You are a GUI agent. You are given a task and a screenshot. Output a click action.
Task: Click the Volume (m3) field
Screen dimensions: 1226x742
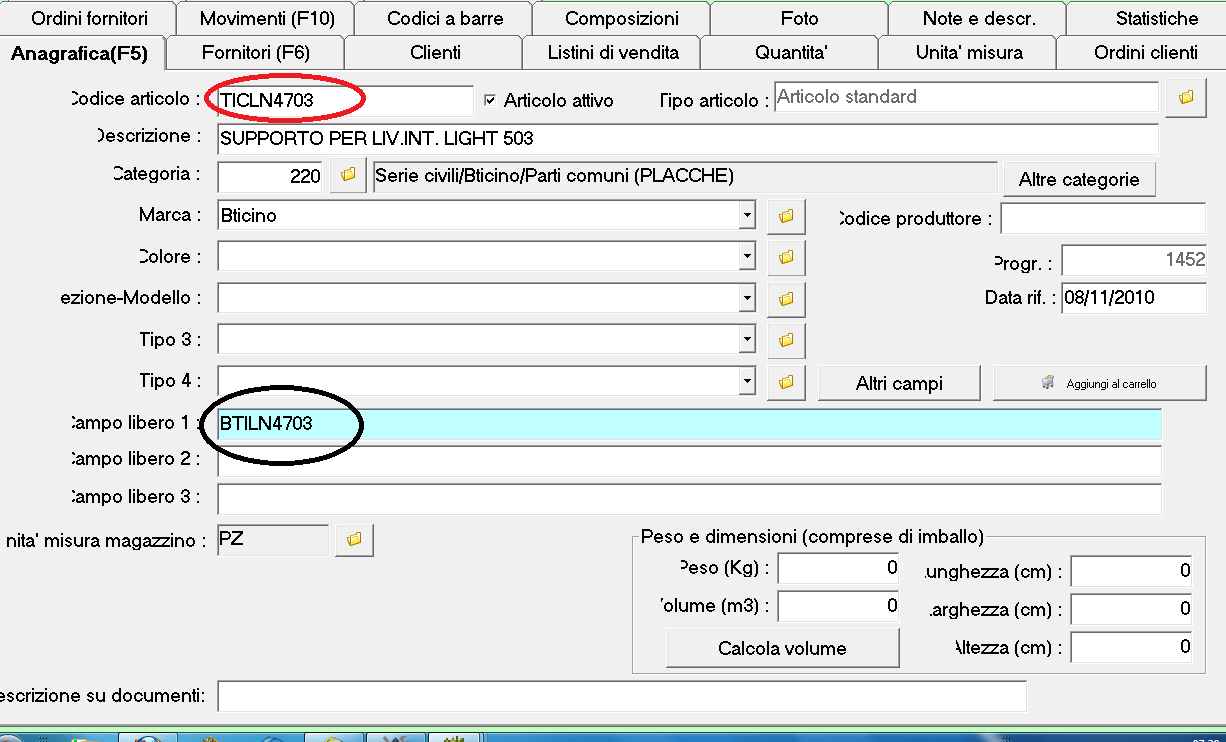tap(838, 606)
